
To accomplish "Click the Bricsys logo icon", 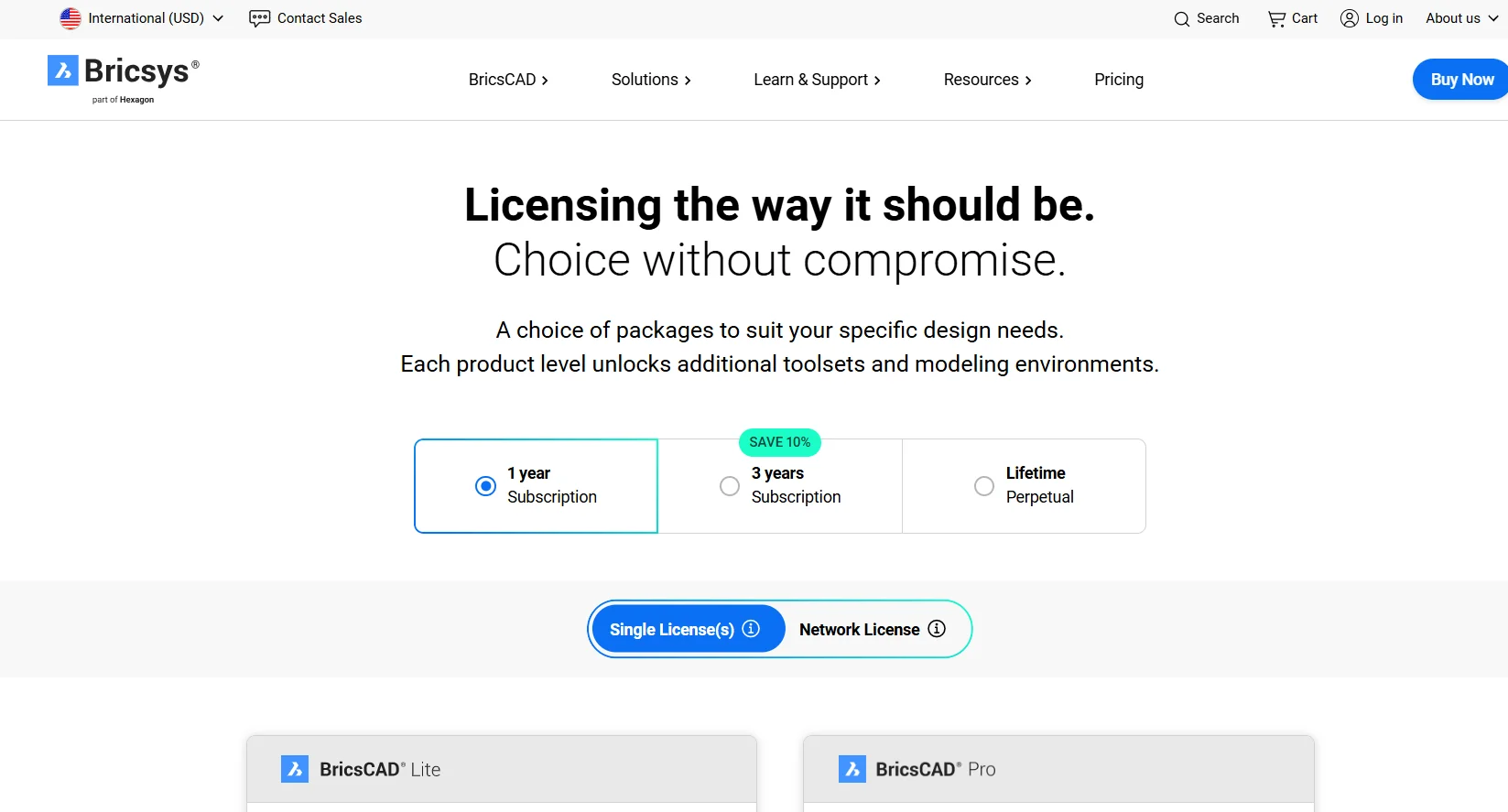I will coord(63,70).
